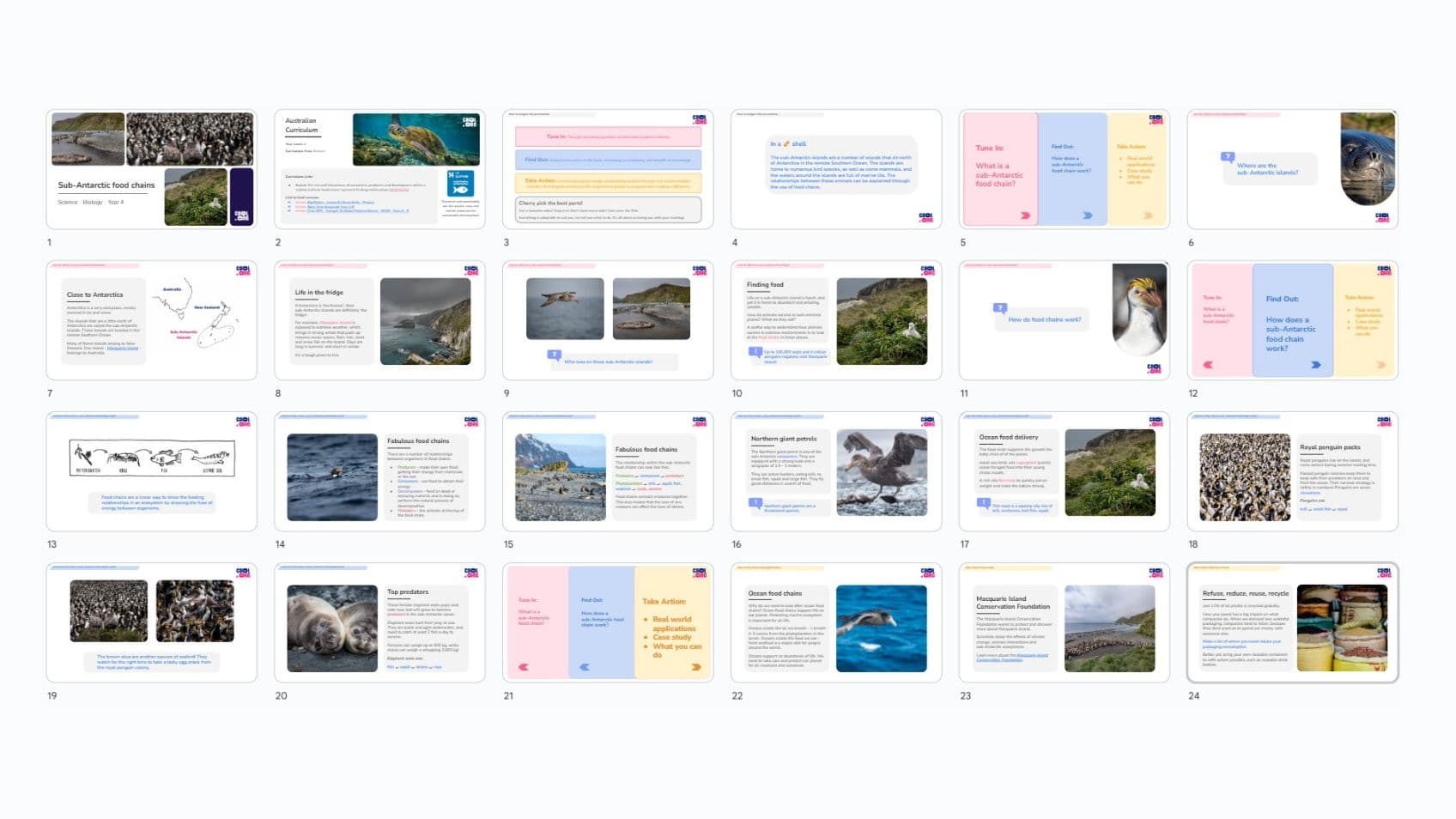Click the Macquarie Island Conservation Foundation link on slide 23

pos(1012,658)
